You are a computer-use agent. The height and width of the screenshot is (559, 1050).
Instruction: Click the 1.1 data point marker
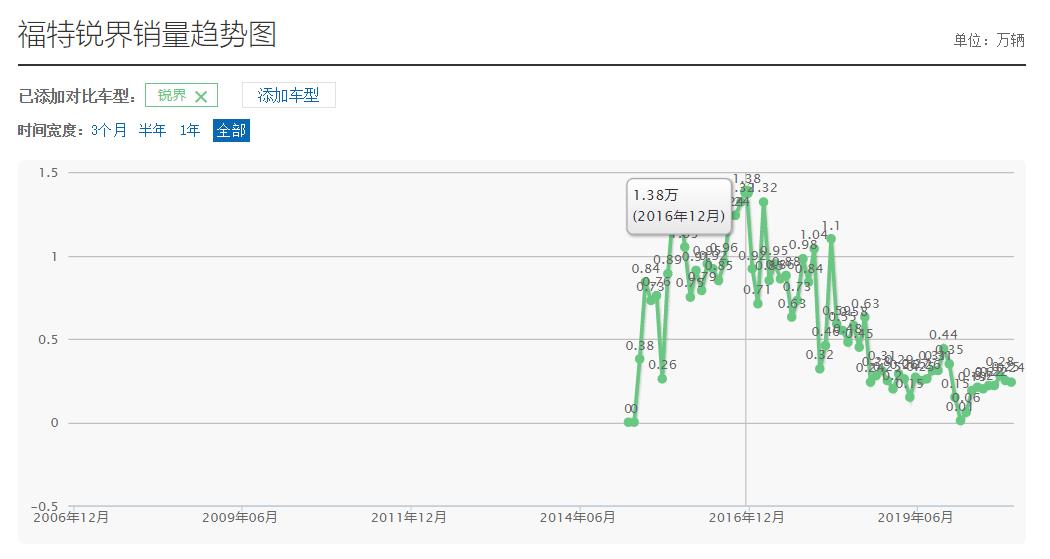click(x=831, y=238)
